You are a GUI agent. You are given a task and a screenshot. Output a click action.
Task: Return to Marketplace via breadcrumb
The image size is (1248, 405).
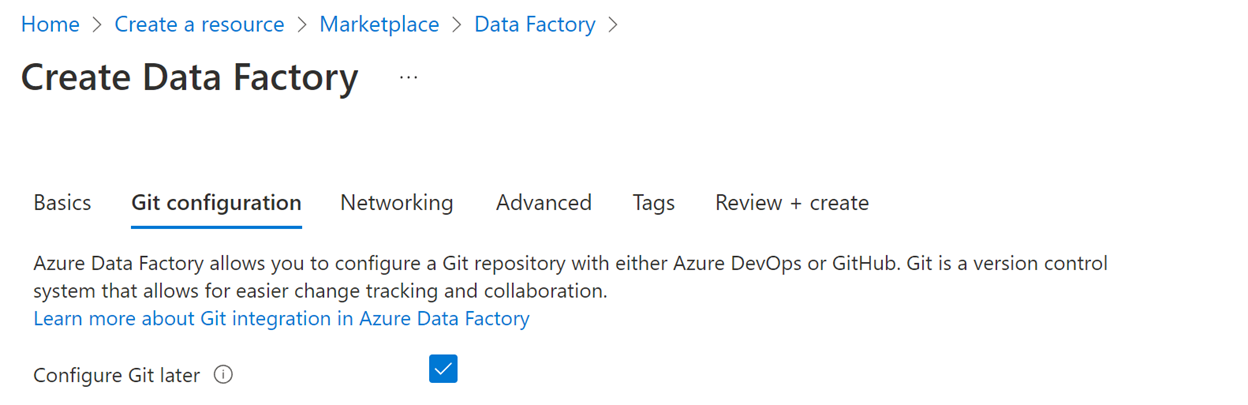(x=379, y=24)
